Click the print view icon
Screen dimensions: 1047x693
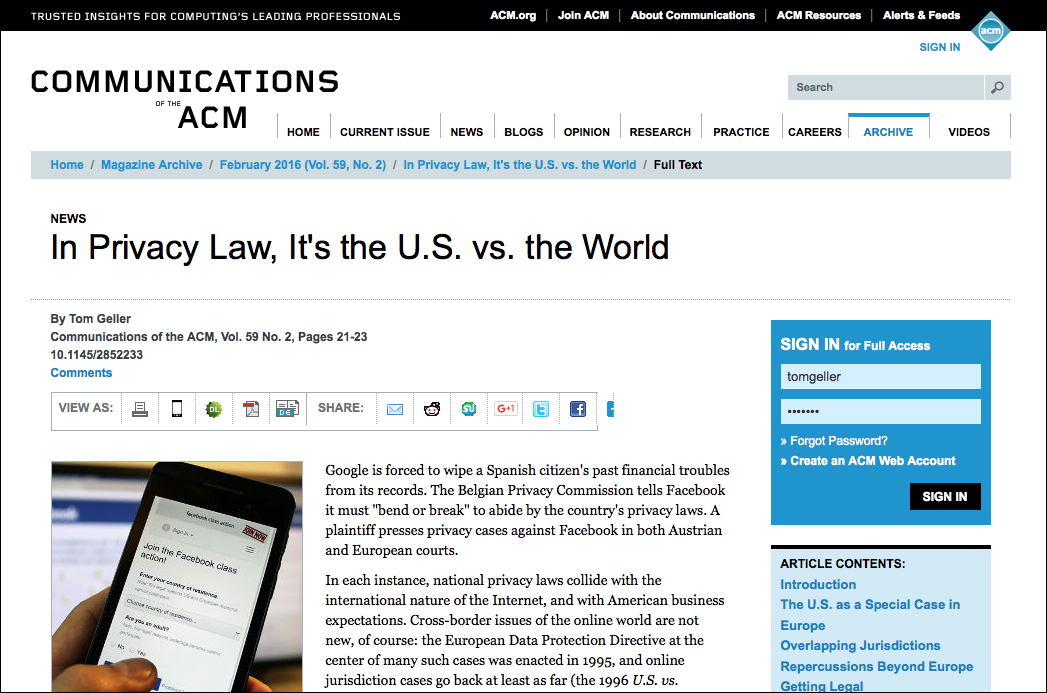tap(140, 409)
